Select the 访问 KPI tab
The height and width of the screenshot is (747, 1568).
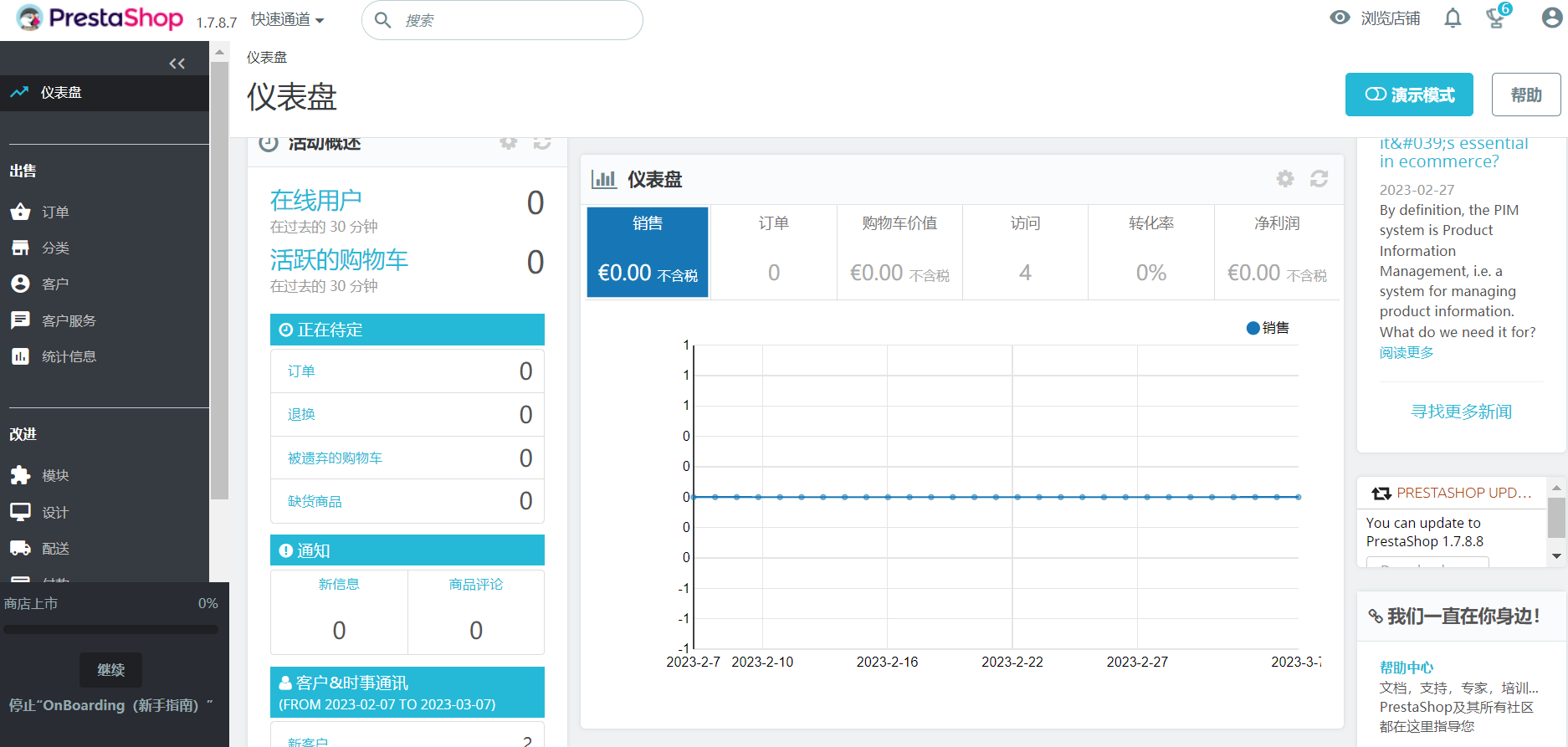click(x=1026, y=252)
